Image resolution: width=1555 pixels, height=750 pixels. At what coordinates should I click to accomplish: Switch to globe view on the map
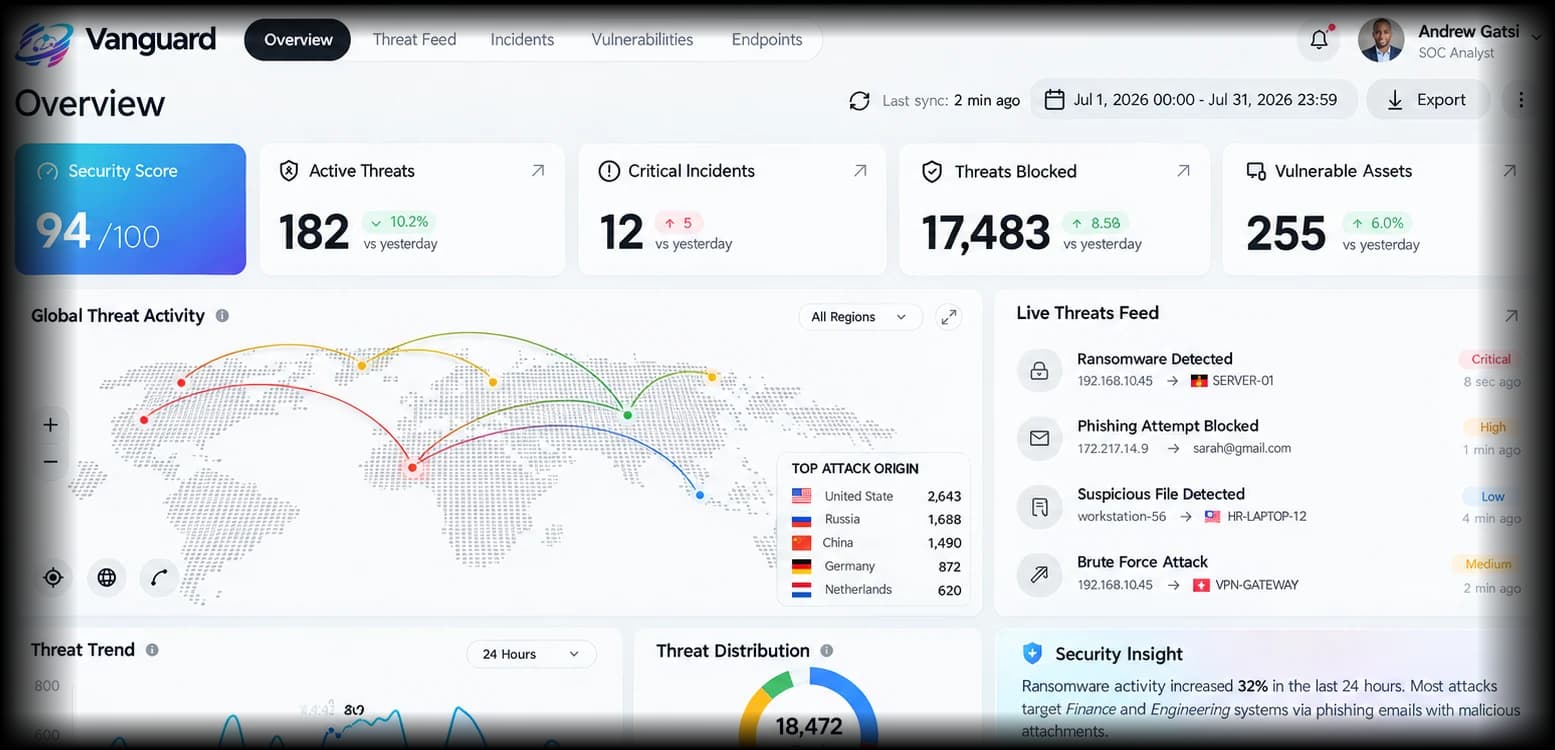(x=107, y=577)
